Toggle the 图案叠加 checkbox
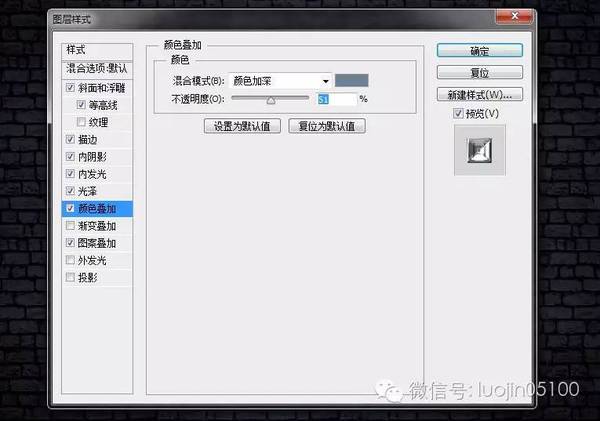The image size is (600, 421). pyautogui.click(x=70, y=243)
